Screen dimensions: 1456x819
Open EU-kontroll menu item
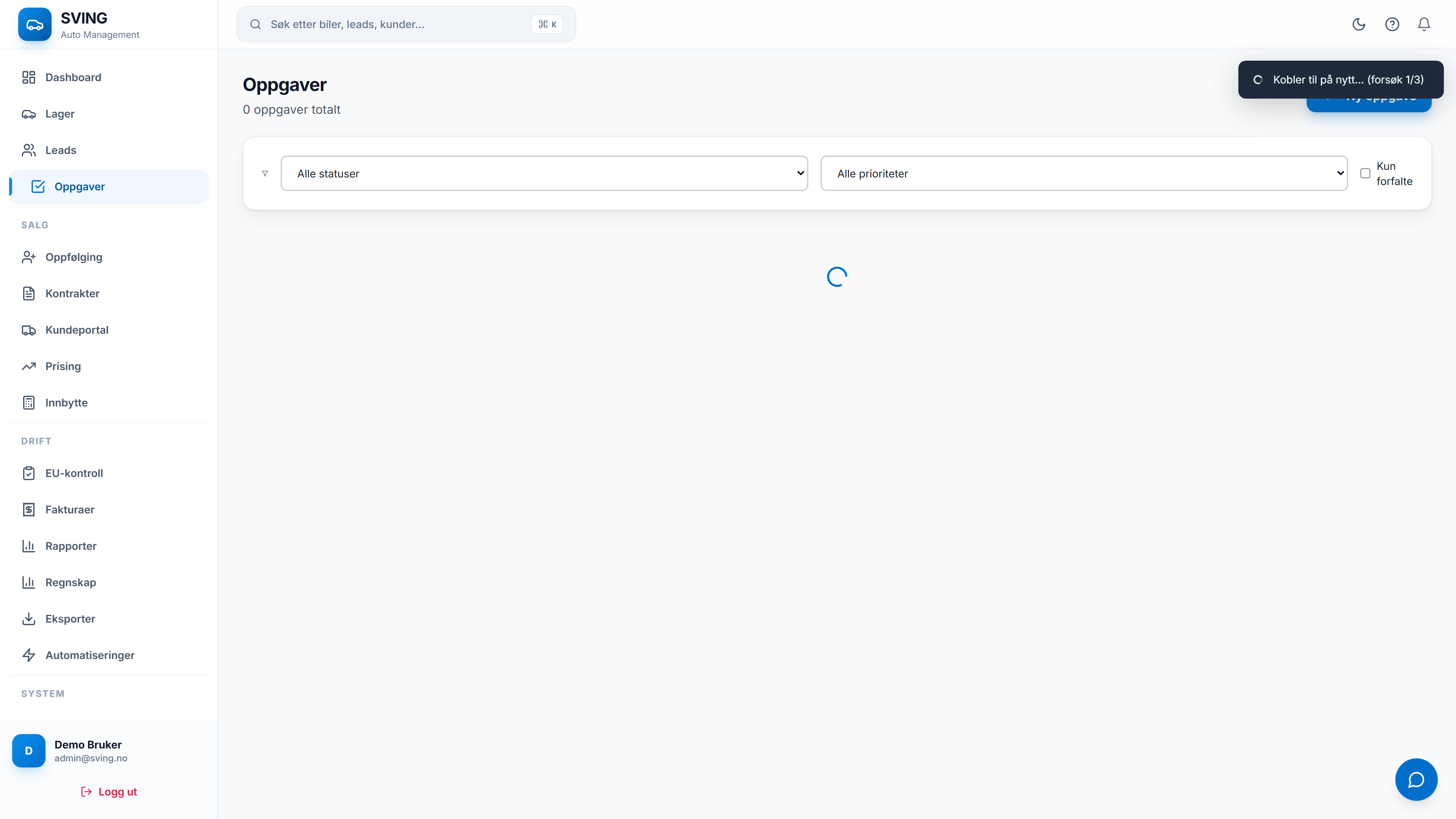[x=108, y=473]
